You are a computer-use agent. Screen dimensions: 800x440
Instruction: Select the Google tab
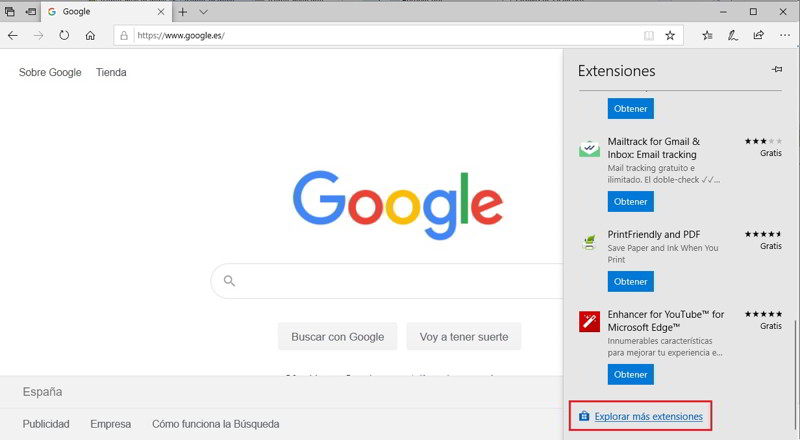tap(100, 11)
